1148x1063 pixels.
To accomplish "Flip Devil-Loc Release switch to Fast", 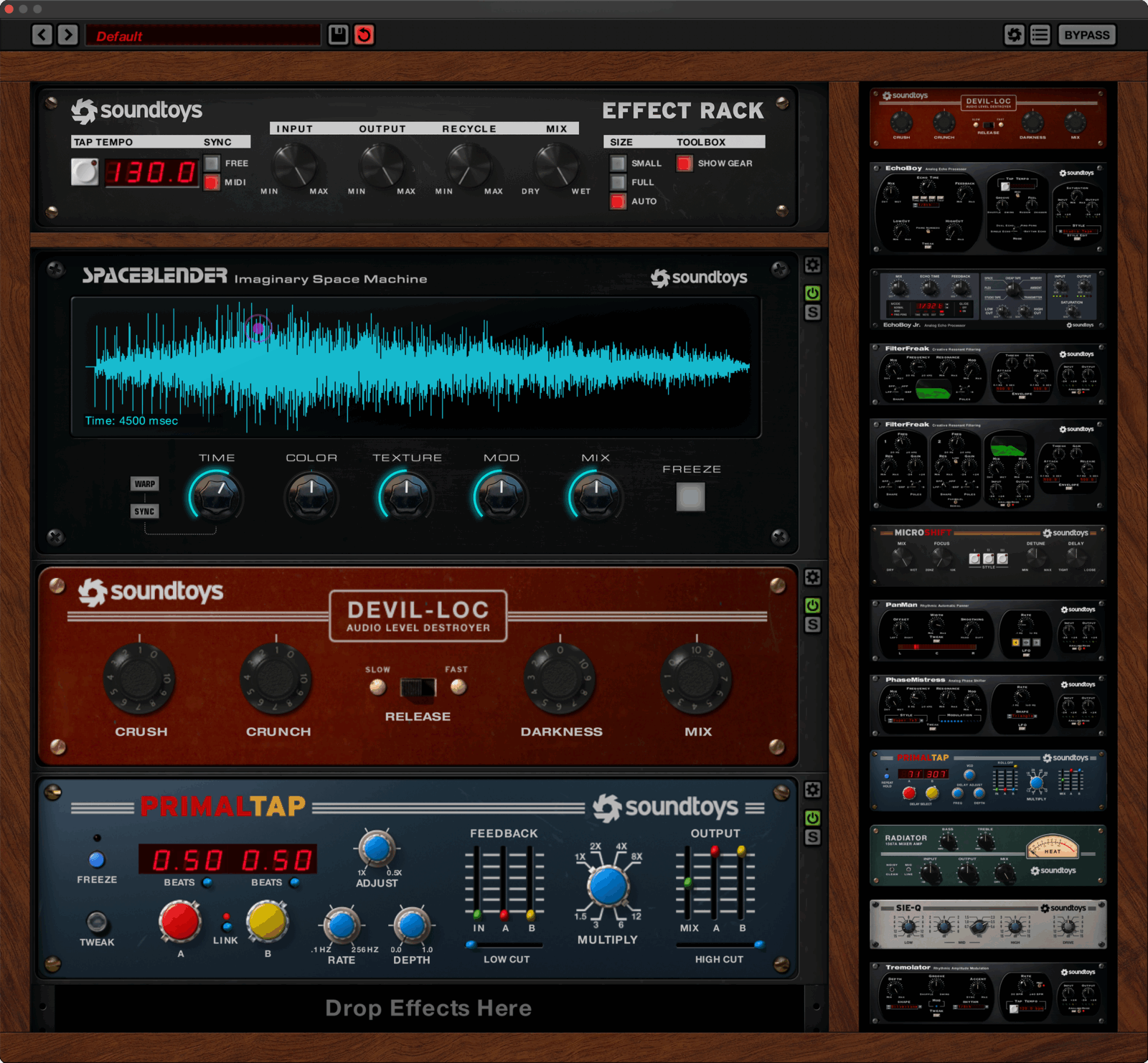I will point(430,687).
